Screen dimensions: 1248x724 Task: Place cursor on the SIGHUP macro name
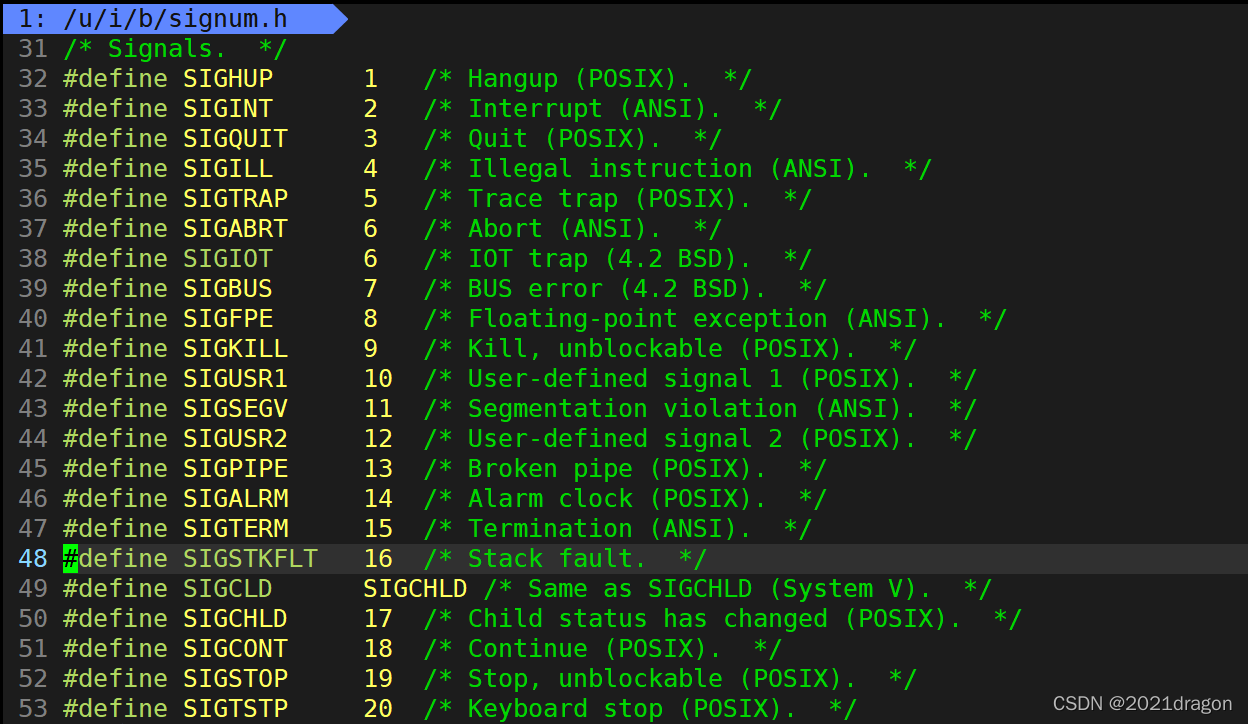pos(228,78)
